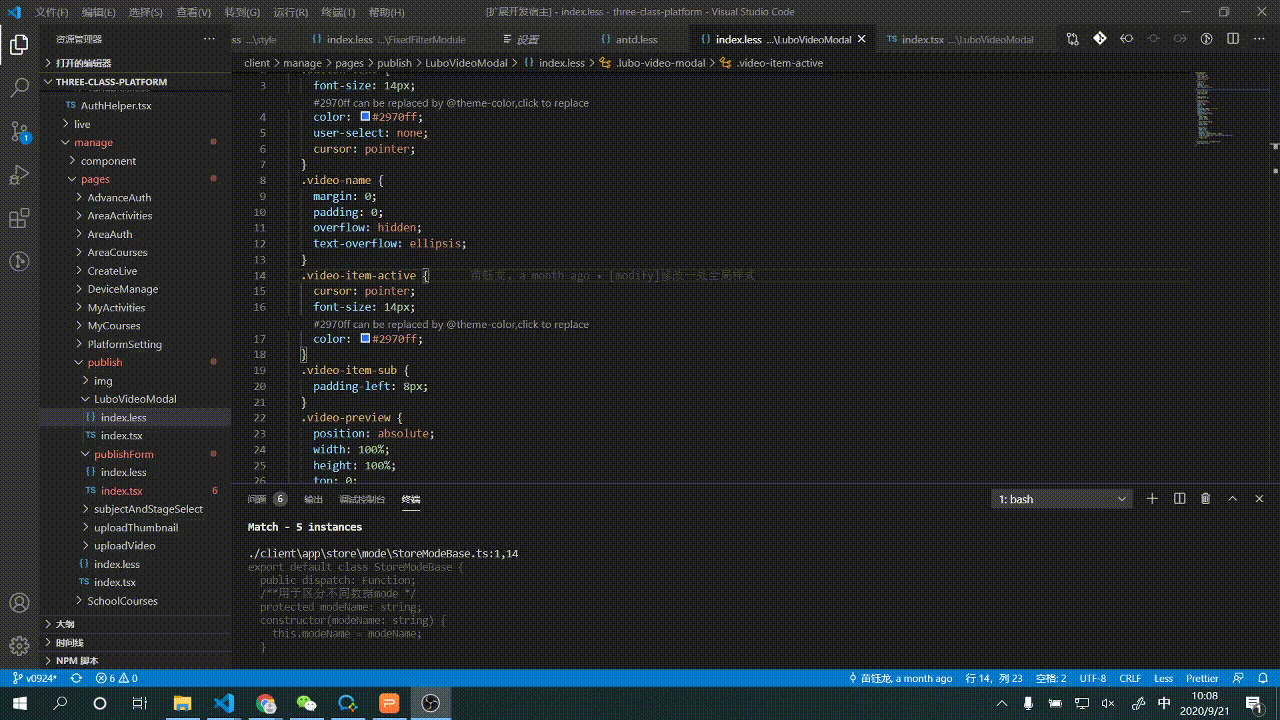Image resolution: width=1280 pixels, height=720 pixels.
Task: Click the Prettier formatter in the status bar
Action: pos(1201,678)
